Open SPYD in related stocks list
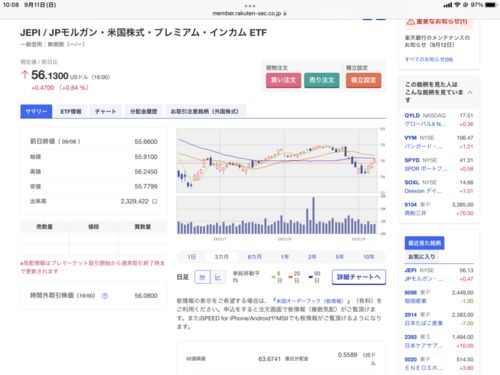The image size is (500, 375). [439, 164]
